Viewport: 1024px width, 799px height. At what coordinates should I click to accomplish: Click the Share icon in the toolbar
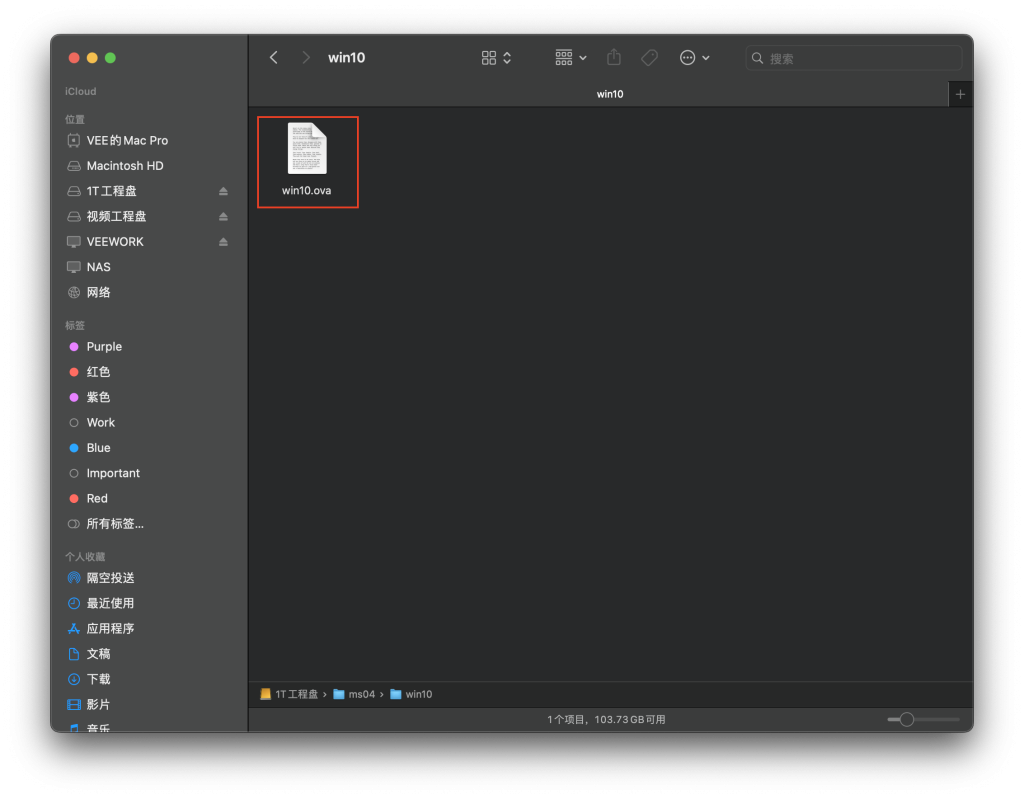[x=613, y=57]
